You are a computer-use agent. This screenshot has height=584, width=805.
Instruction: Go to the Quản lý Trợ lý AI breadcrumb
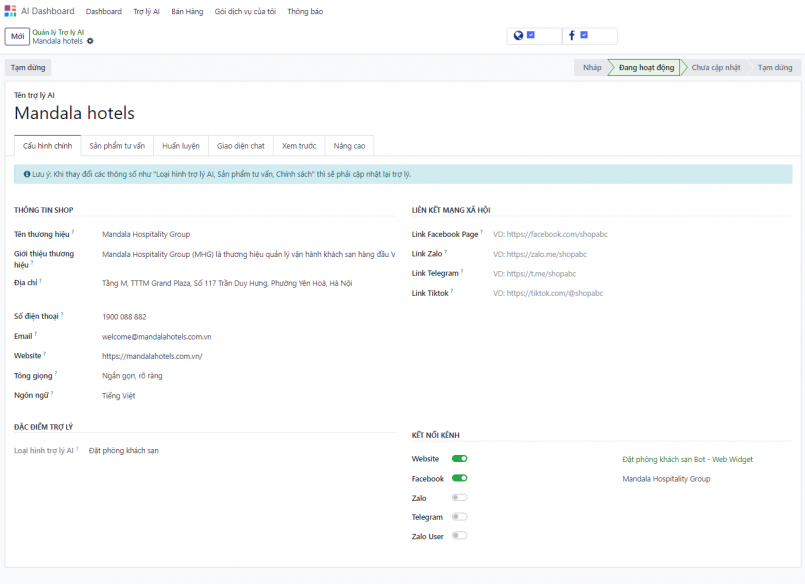coord(58,32)
